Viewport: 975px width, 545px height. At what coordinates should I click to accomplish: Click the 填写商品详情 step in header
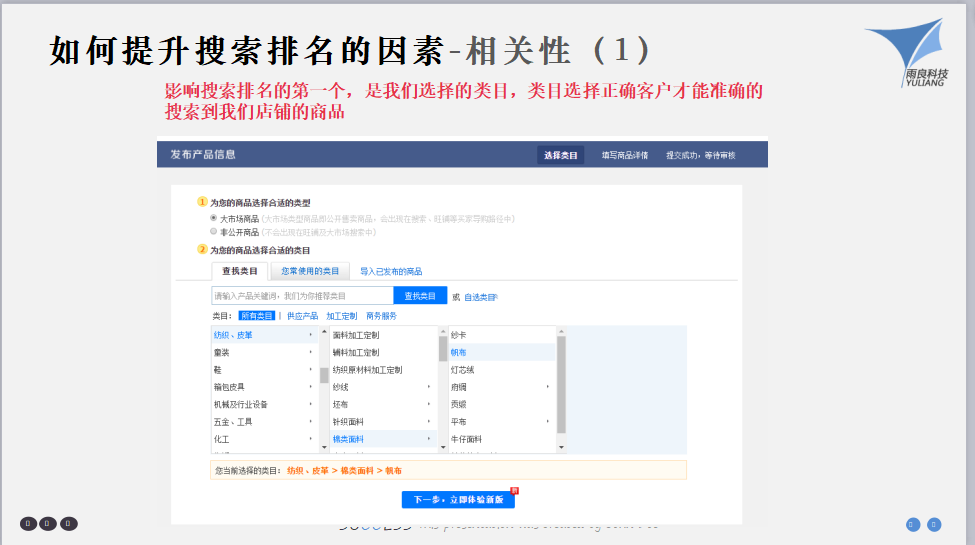(625, 155)
